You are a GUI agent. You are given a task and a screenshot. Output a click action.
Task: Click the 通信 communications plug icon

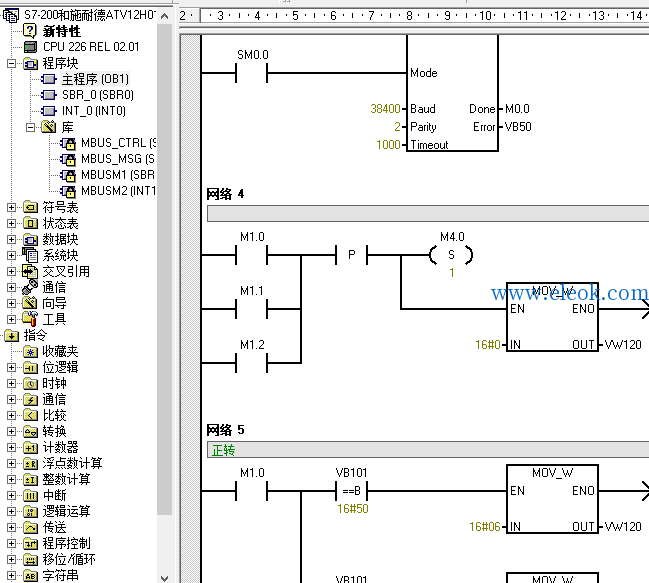tap(30, 287)
